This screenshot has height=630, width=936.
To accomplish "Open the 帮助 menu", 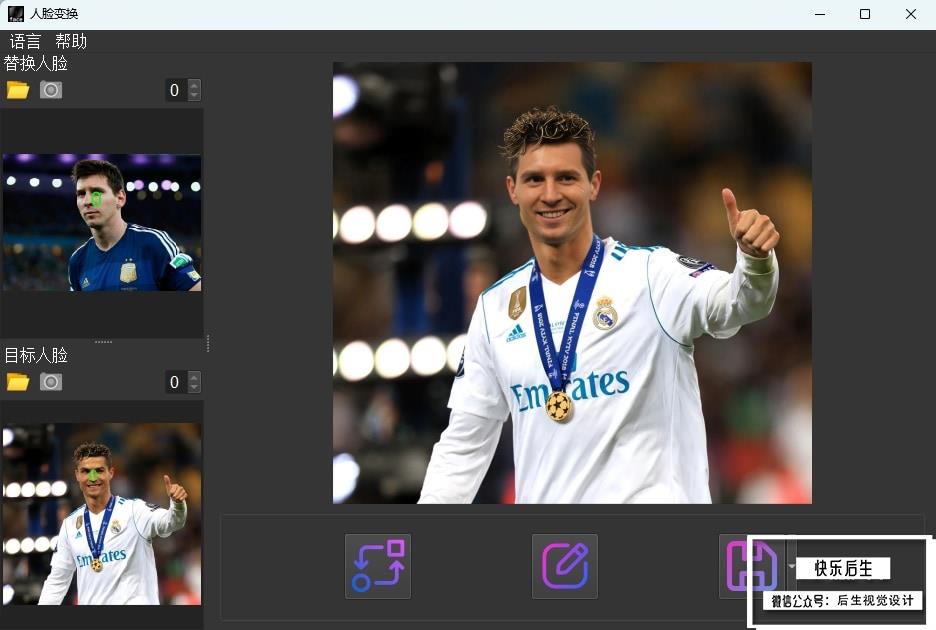I will click(71, 41).
